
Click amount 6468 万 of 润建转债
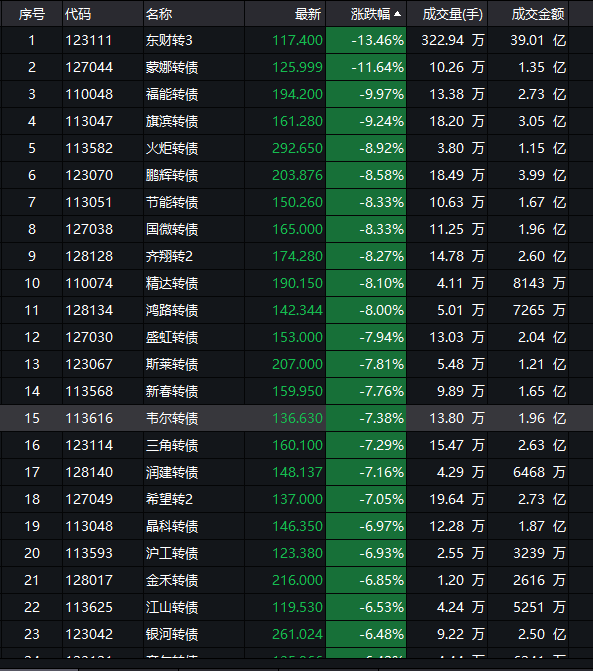tap(540, 472)
